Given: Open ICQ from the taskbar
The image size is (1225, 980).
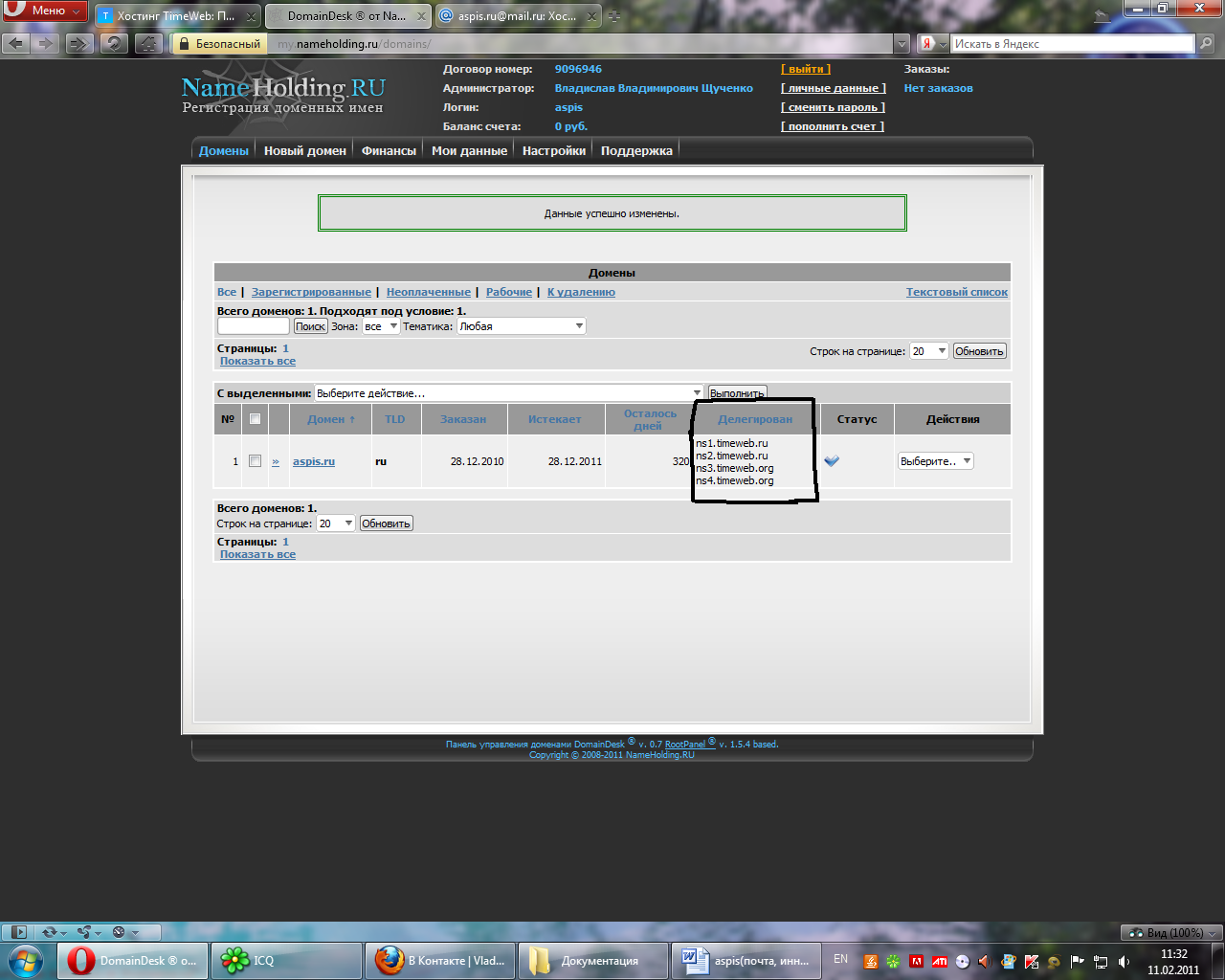Looking at the screenshot, I should point(285,960).
